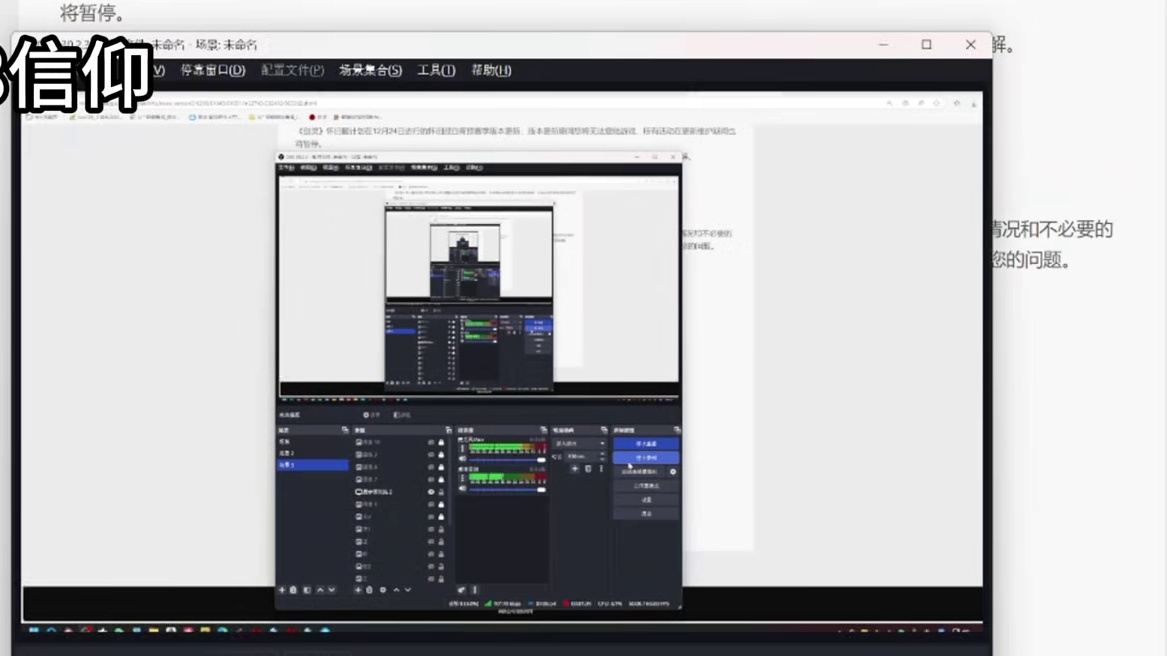Add a new source with plus icon

pos(358,590)
